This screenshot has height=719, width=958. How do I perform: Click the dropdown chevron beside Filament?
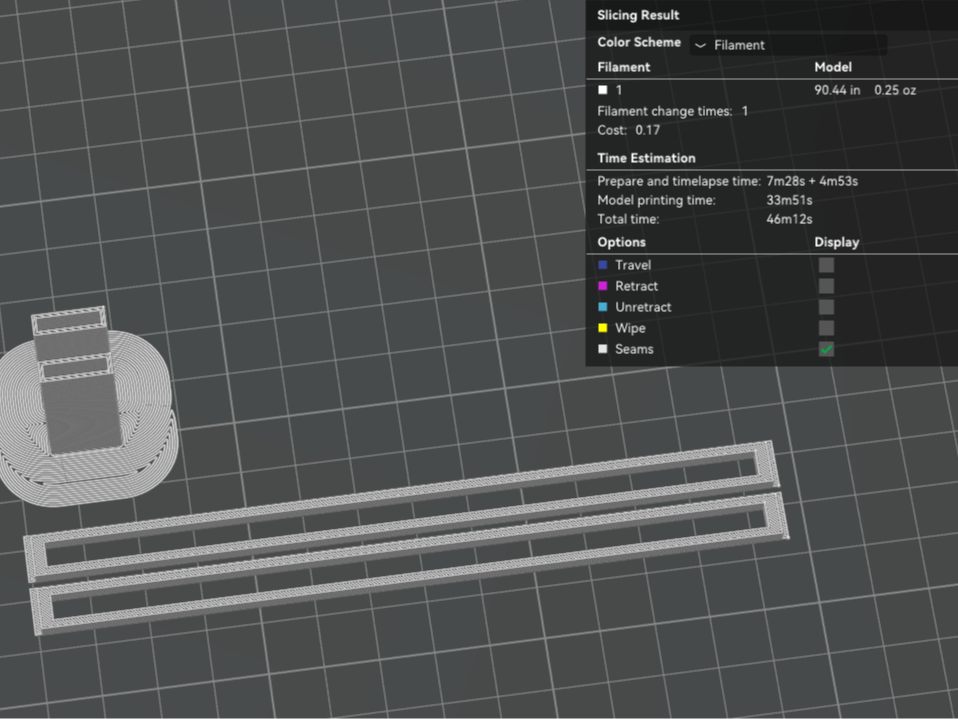tap(701, 45)
